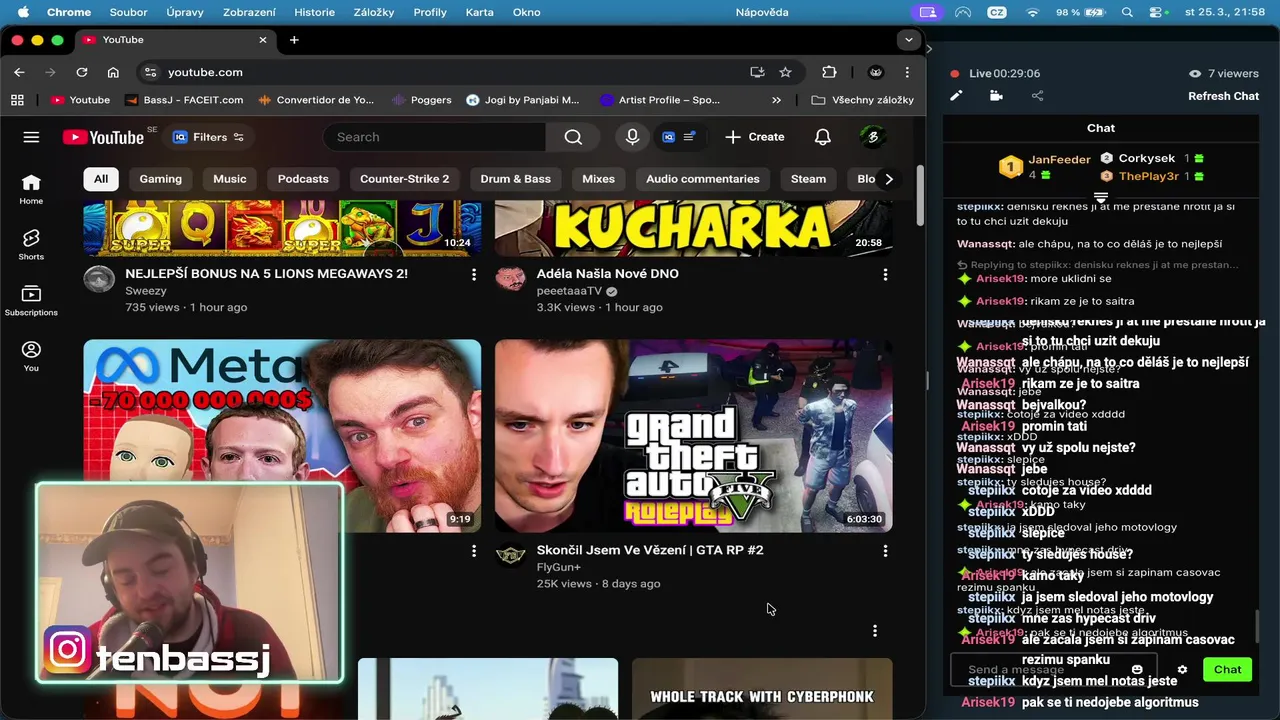Click the green Chat send button

(x=1227, y=670)
